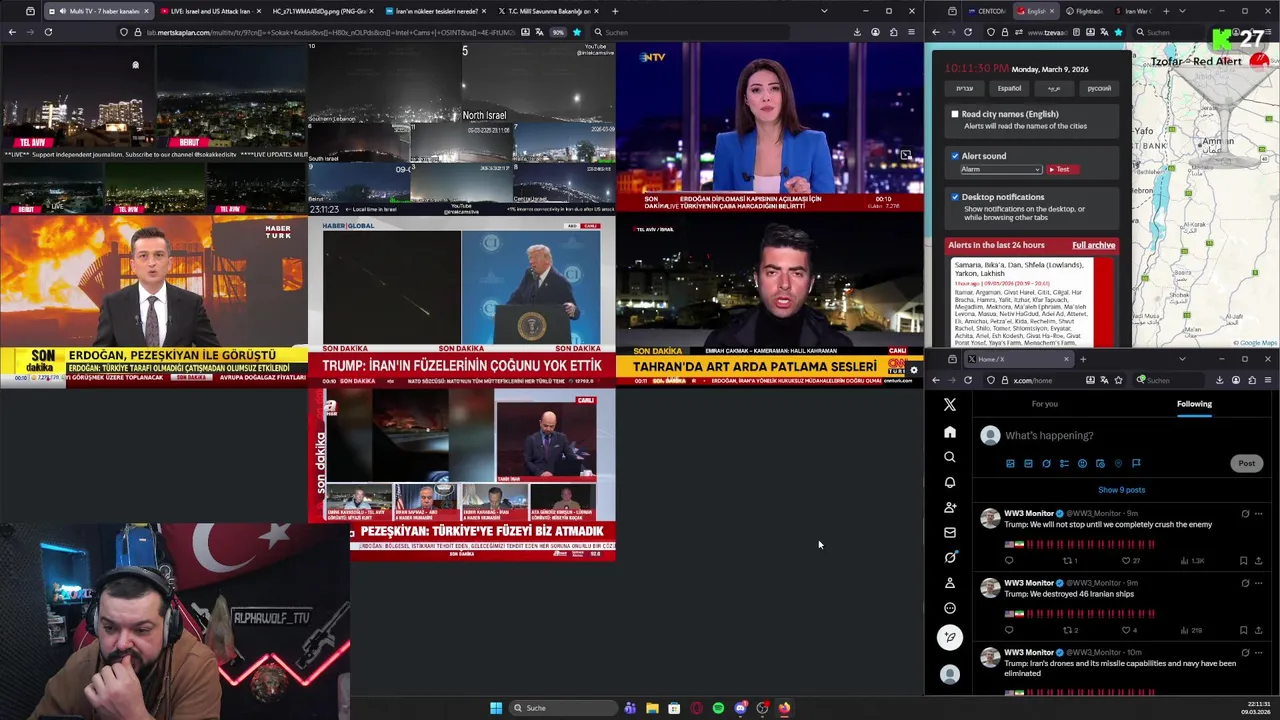This screenshot has width=1280, height=720.
Task: Repost the 'crush the enemy' tweet
Action: 1067,561
